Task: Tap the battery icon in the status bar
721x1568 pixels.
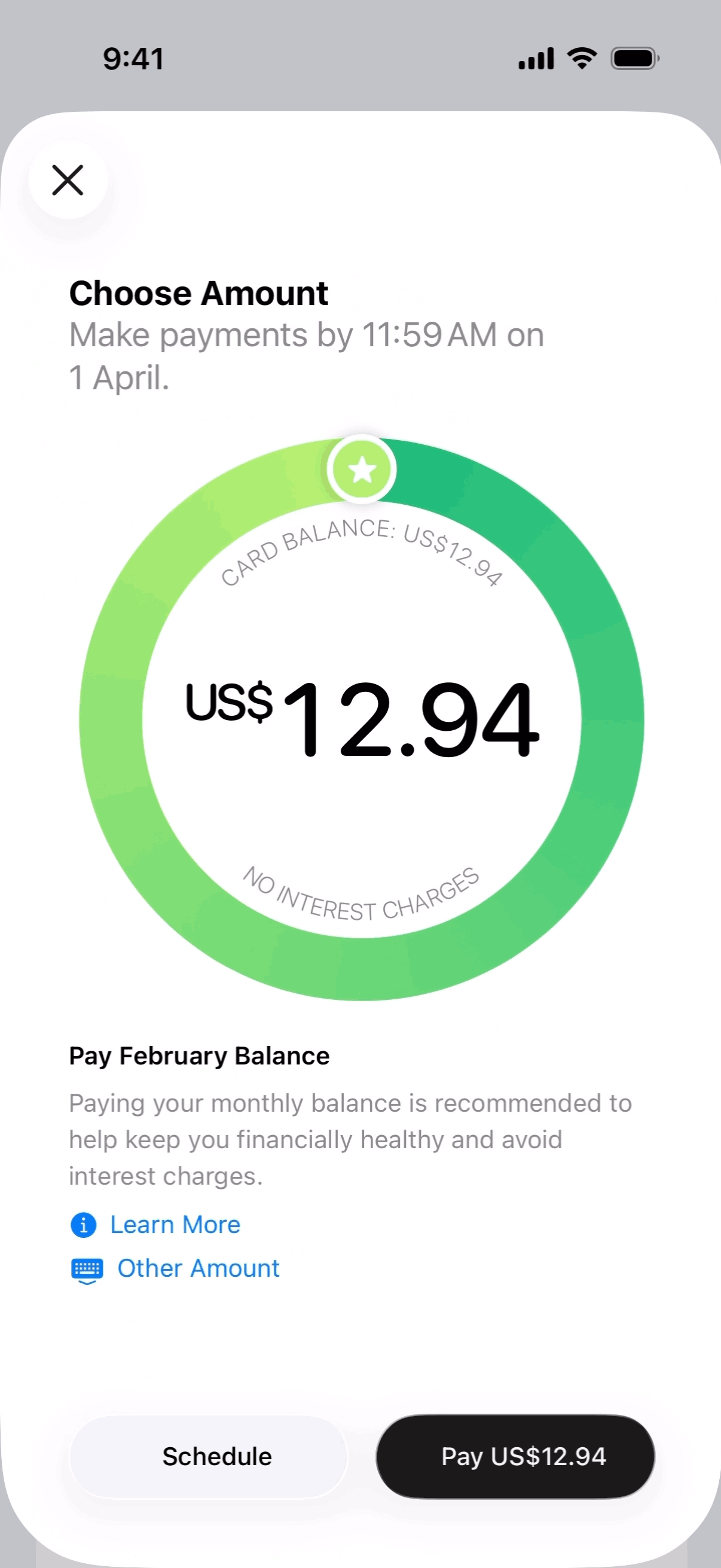Action: point(634,59)
